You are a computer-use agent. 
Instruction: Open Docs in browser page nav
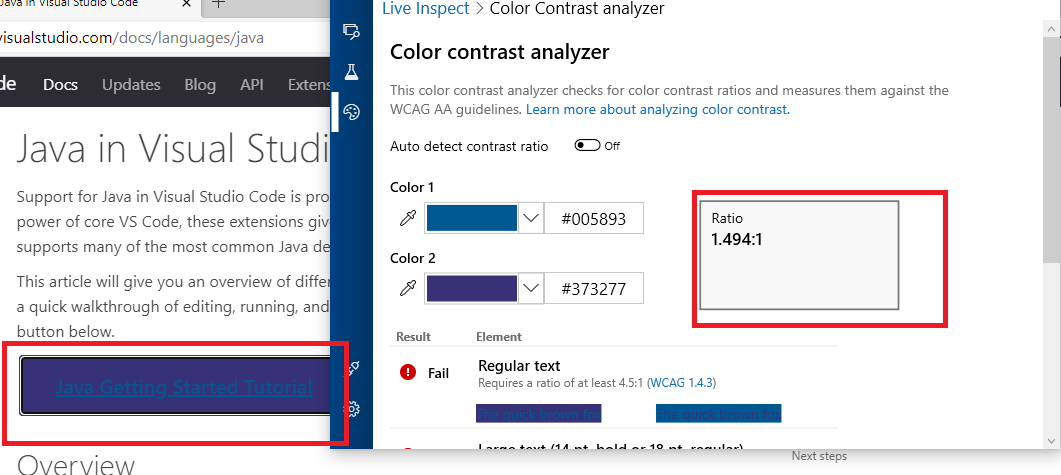(x=60, y=85)
